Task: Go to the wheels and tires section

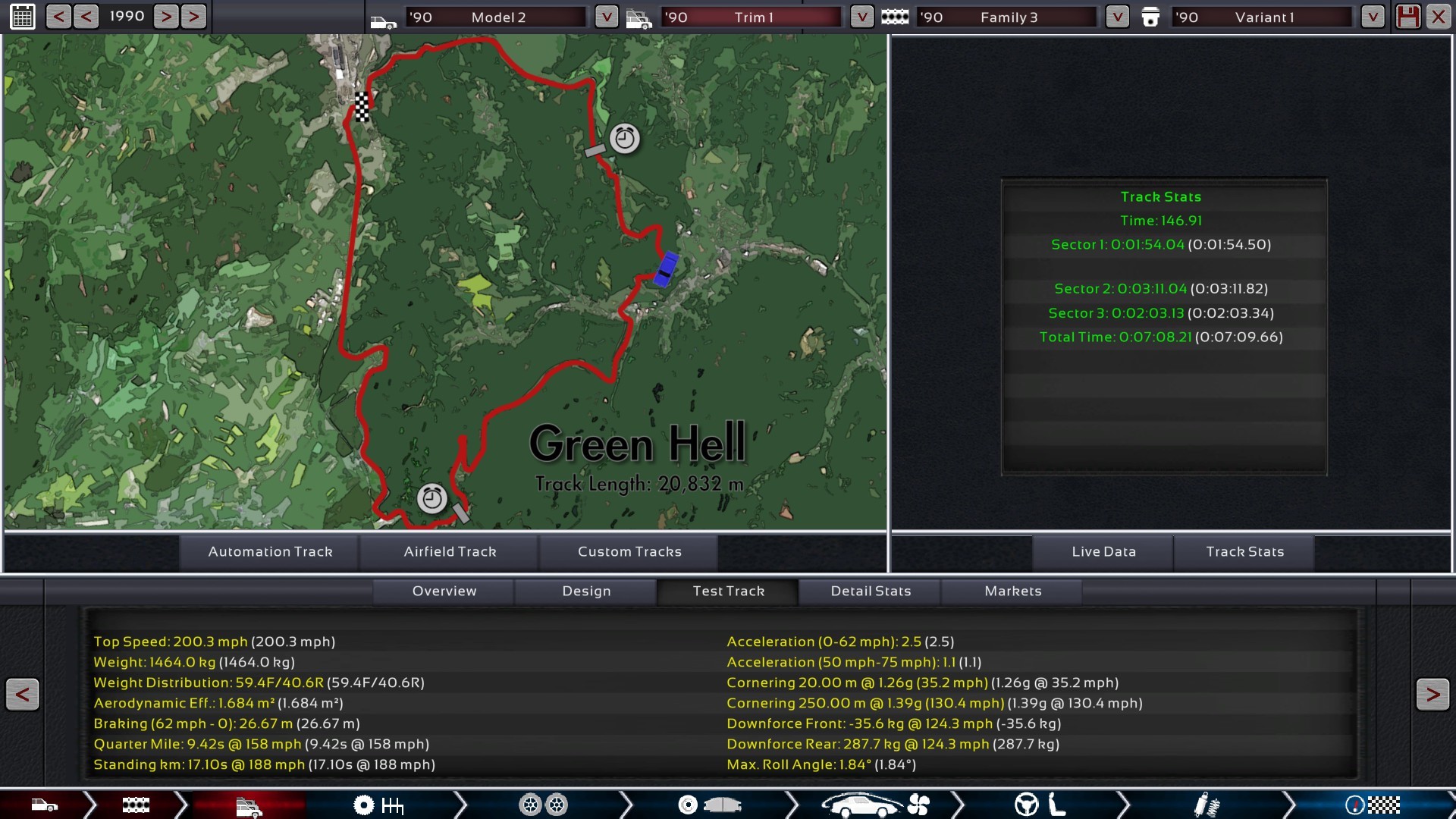Action: pos(543,805)
